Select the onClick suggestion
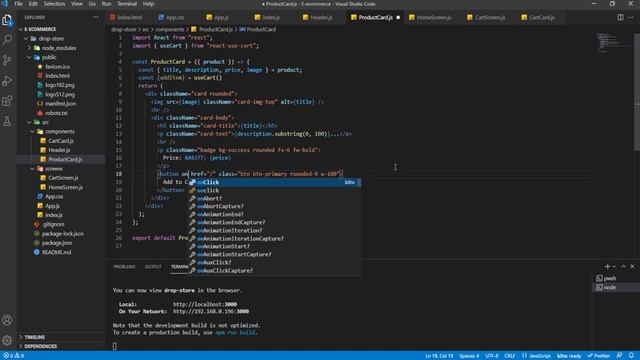640x360 pixels. click(274, 182)
